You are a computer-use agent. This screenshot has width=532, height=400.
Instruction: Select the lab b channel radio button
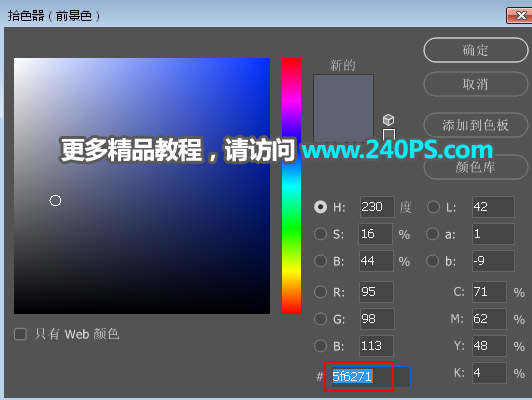pos(433,261)
